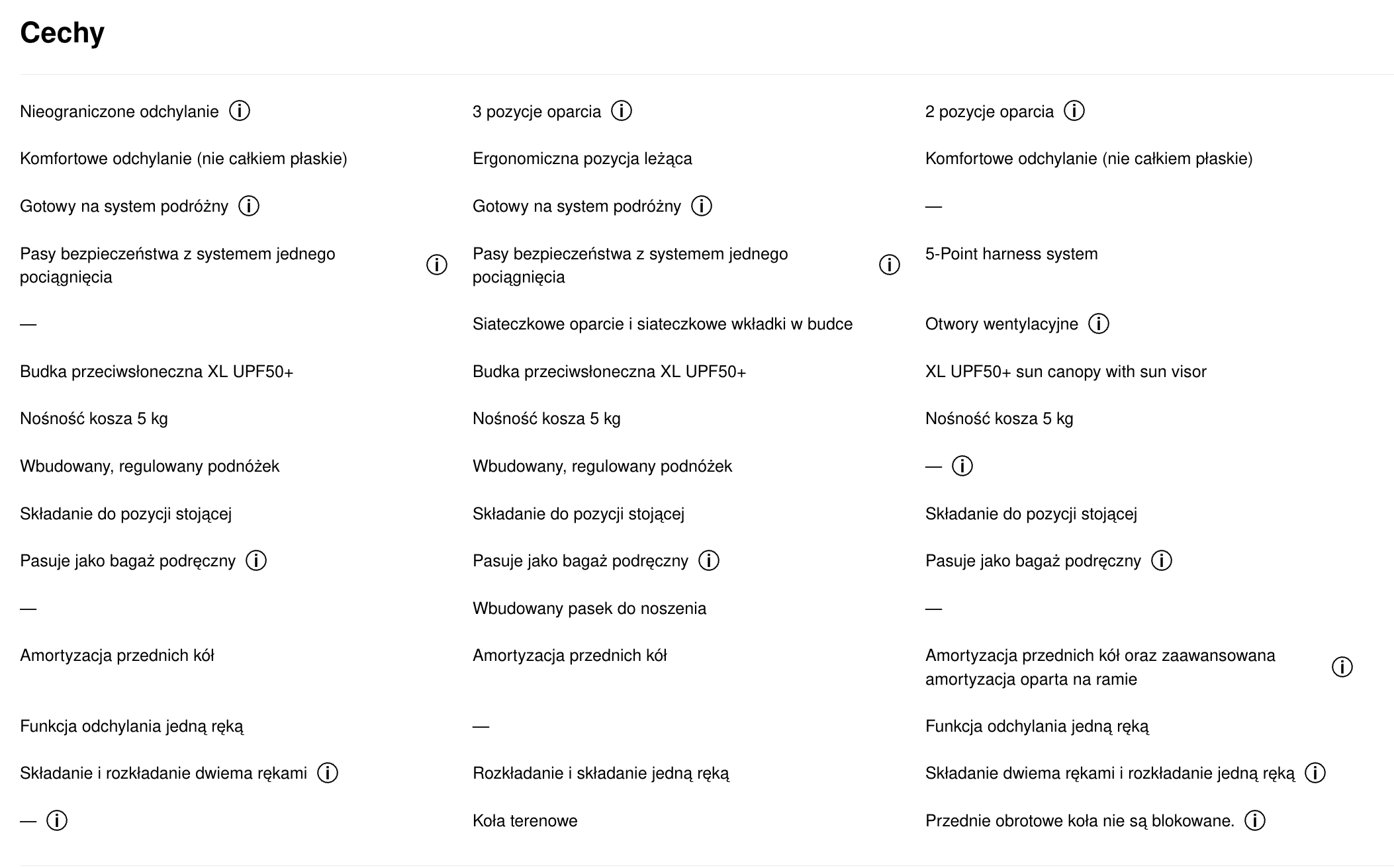Click info icon next to 3 pozycje oparcia
The image size is (1394, 868).
[x=622, y=111]
